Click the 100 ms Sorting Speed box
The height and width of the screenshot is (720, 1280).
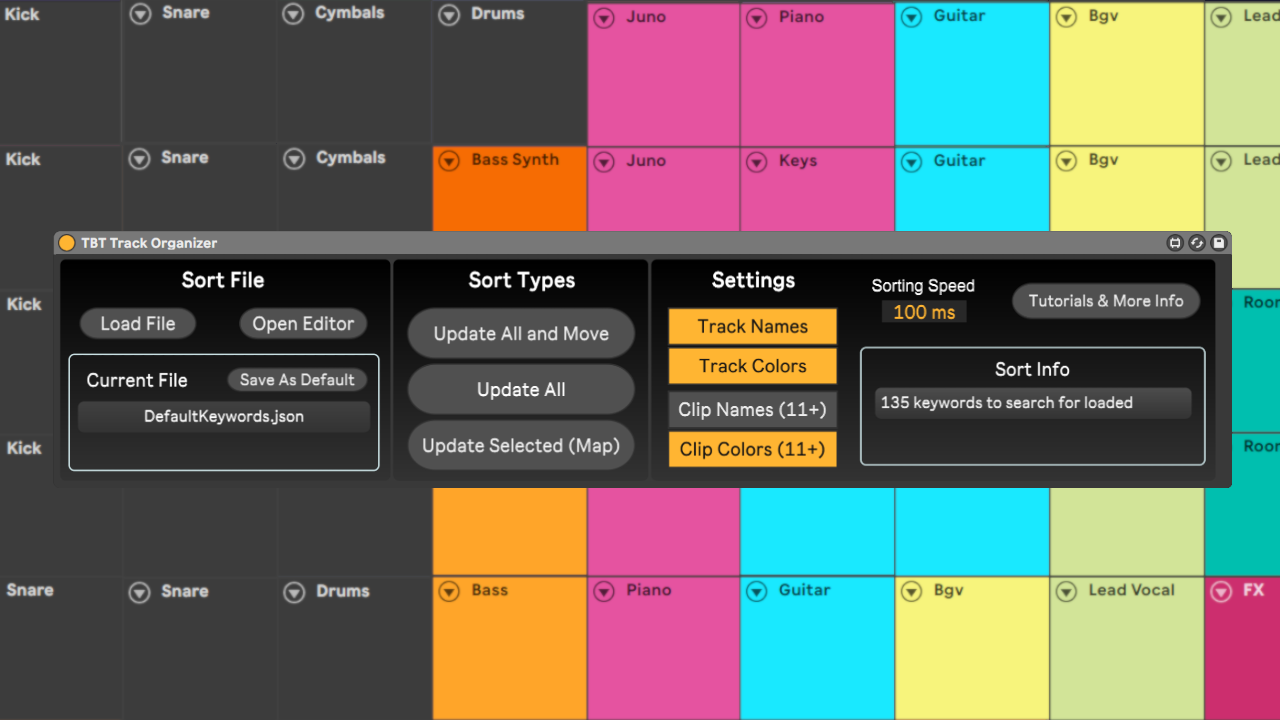click(924, 312)
